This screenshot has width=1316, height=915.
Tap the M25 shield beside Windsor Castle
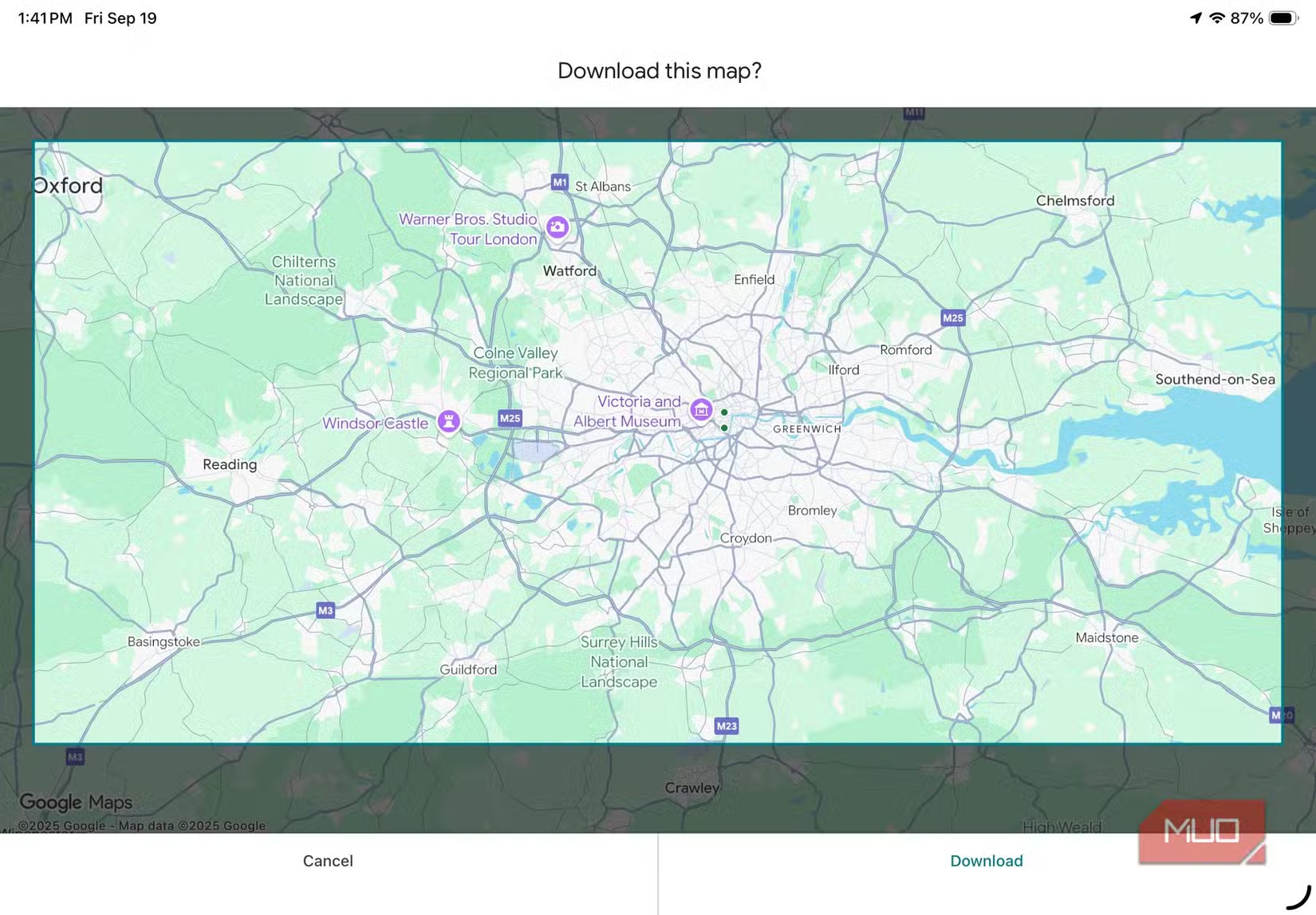(510, 418)
